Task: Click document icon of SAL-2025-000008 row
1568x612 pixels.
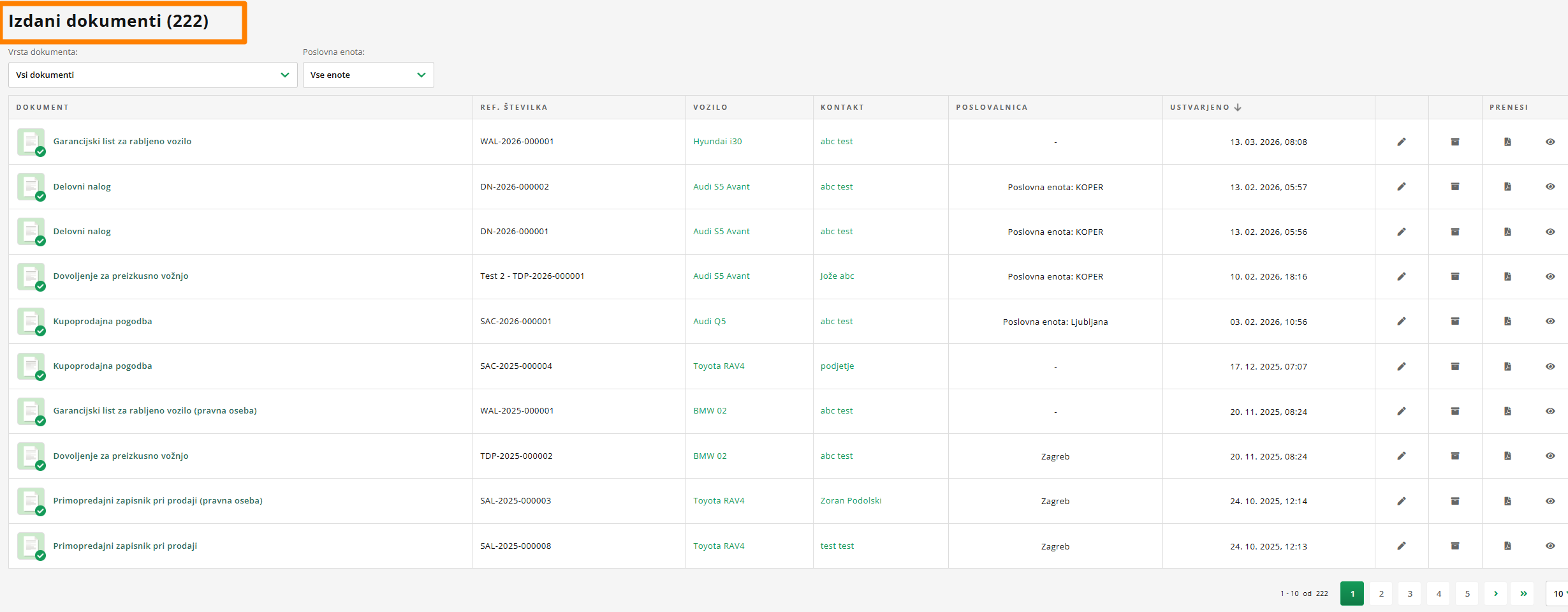Action: point(31,546)
